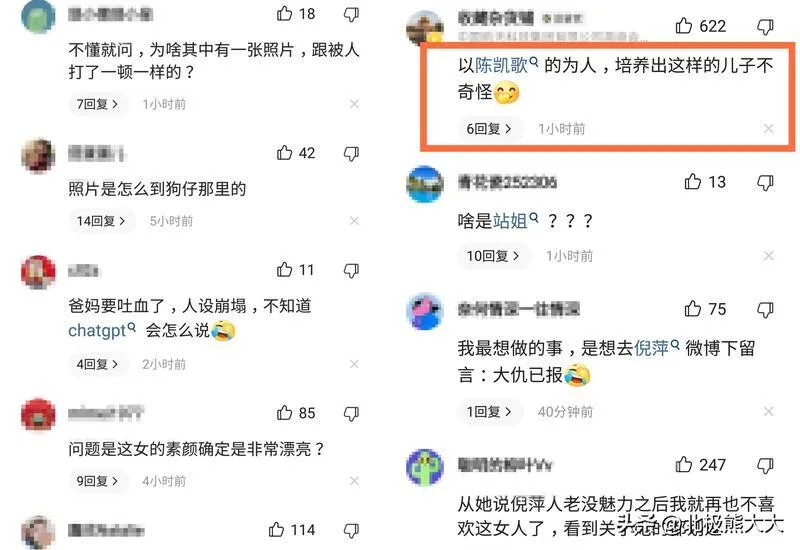Image resolution: width=800 pixels, height=550 pixels.
Task: Like the comment with 114 likes
Action: (276, 530)
